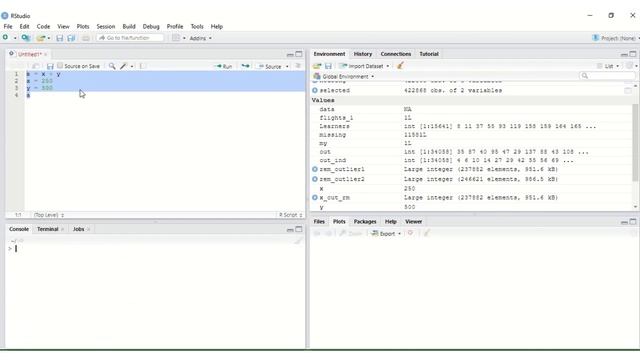Load workspace icon in Environment pane
The width and height of the screenshot is (640, 360).
(x=317, y=66)
